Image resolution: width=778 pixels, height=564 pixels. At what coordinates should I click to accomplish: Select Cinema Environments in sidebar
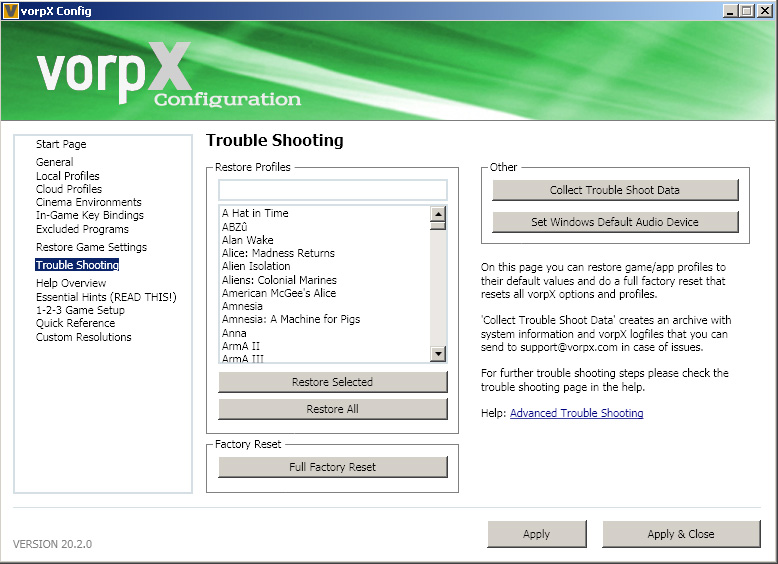point(89,202)
